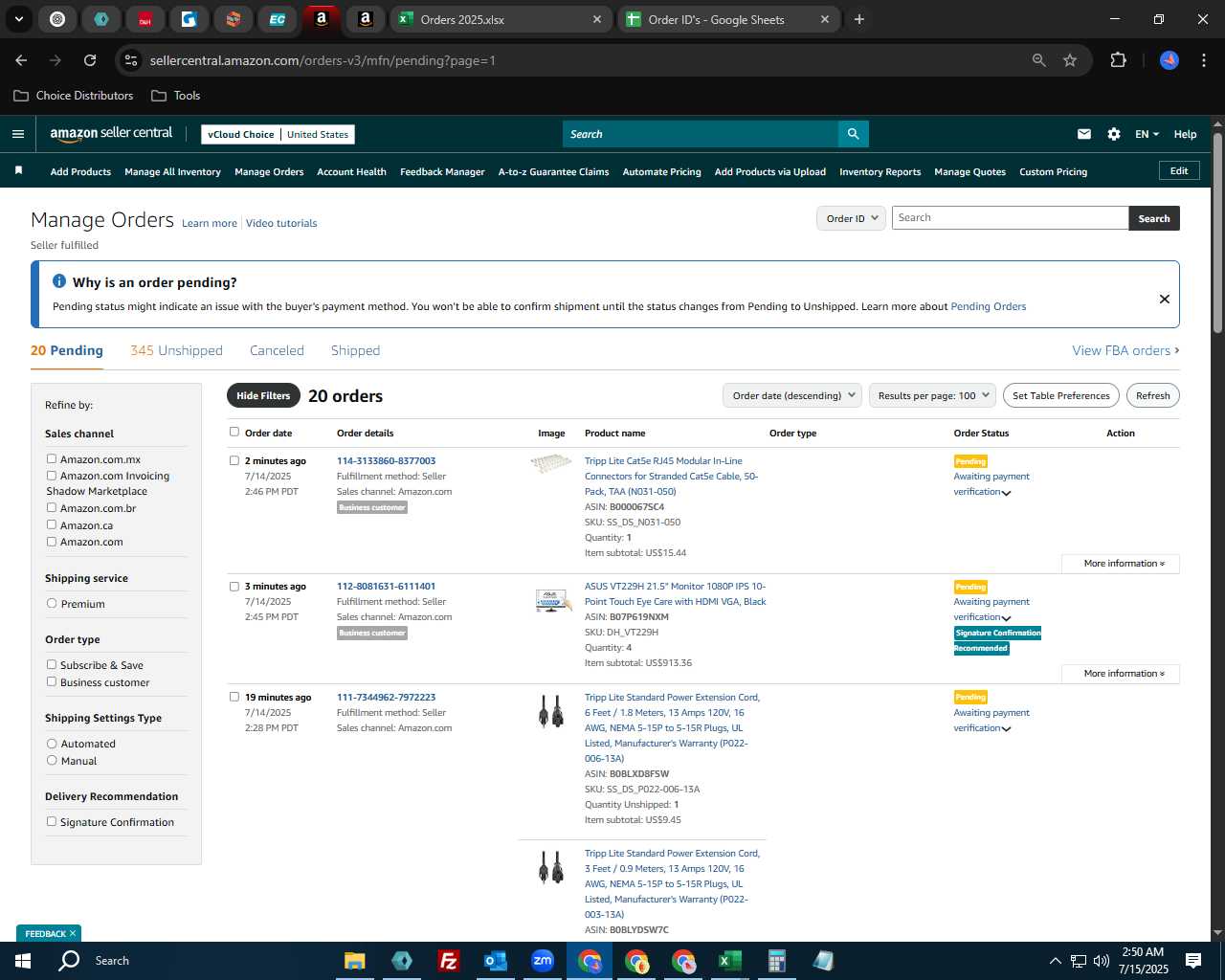The image size is (1225, 980).
Task: Open the Order date (descending) sort dropdown
Action: (x=792, y=395)
